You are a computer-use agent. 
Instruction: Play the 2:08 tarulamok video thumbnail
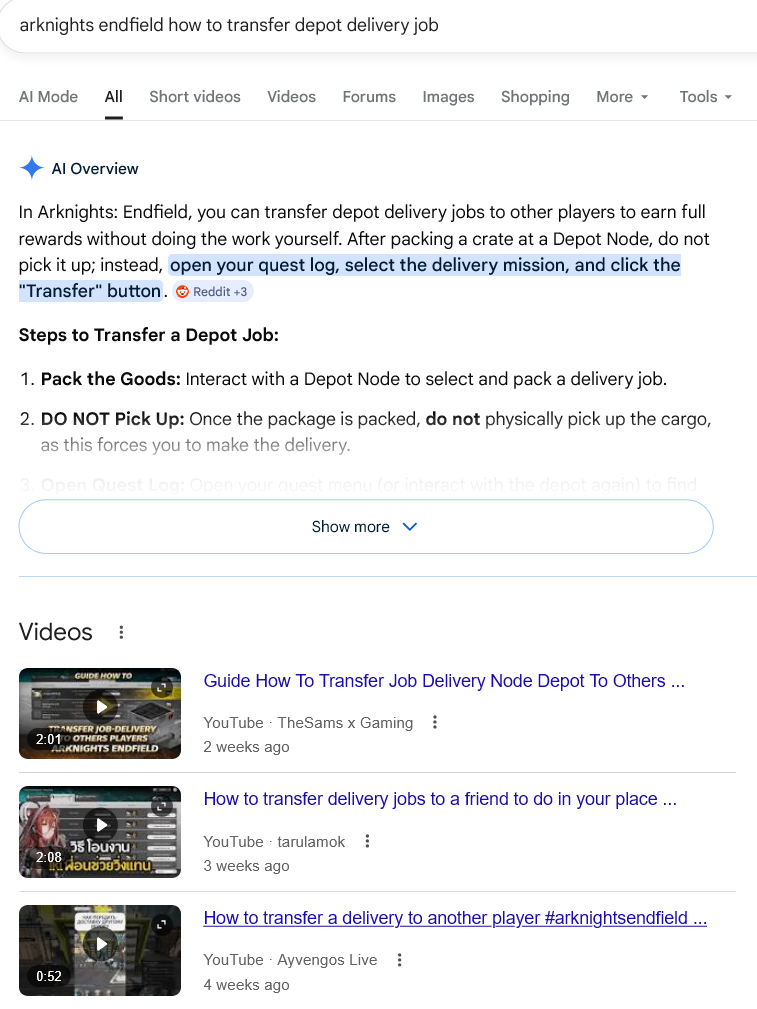pos(100,831)
